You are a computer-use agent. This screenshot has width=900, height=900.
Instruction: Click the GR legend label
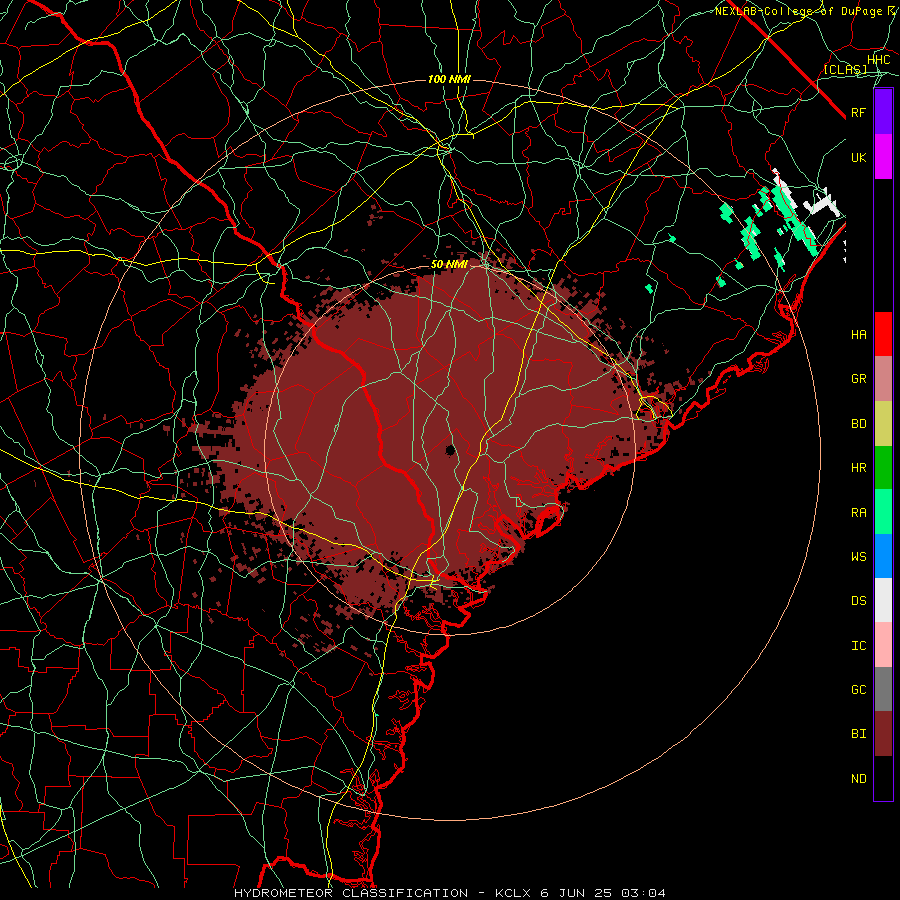[x=858, y=379]
